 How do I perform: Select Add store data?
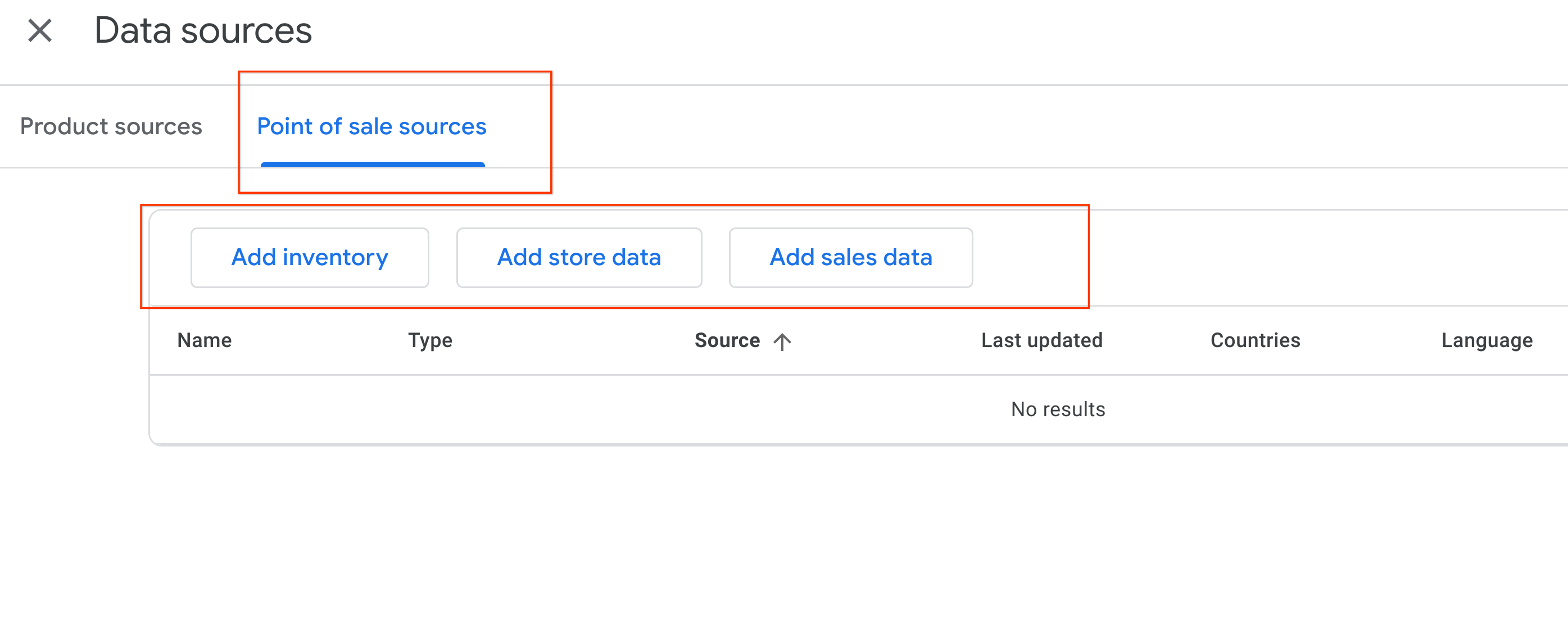click(579, 257)
